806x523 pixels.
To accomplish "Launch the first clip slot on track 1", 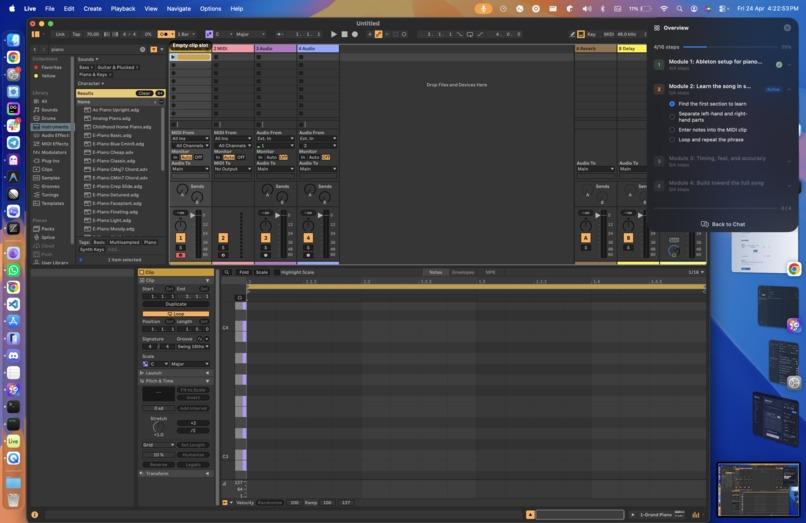I will point(173,57).
